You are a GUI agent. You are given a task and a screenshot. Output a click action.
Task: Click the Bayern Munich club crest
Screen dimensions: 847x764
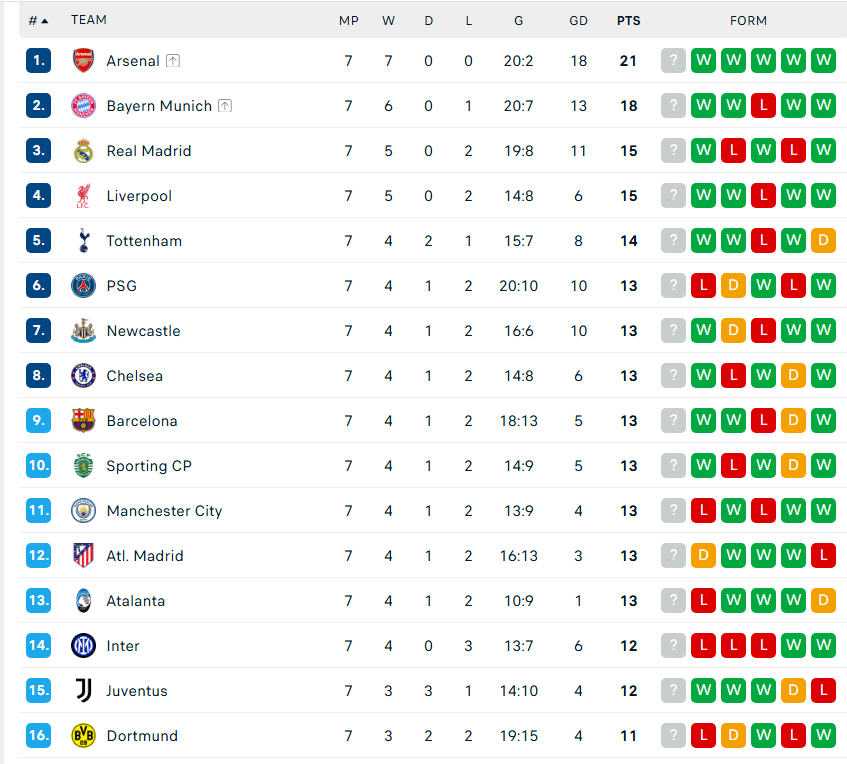coord(83,106)
